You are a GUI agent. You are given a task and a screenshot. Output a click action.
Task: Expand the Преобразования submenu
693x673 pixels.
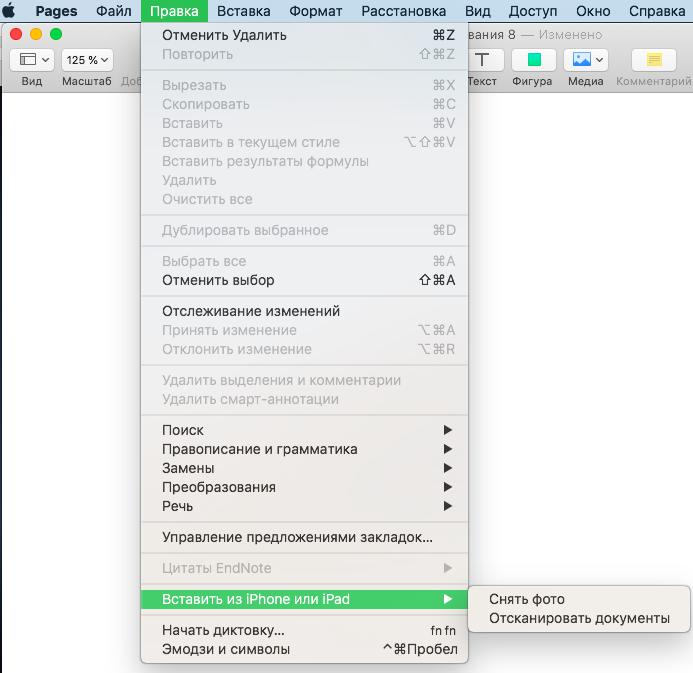coord(304,487)
